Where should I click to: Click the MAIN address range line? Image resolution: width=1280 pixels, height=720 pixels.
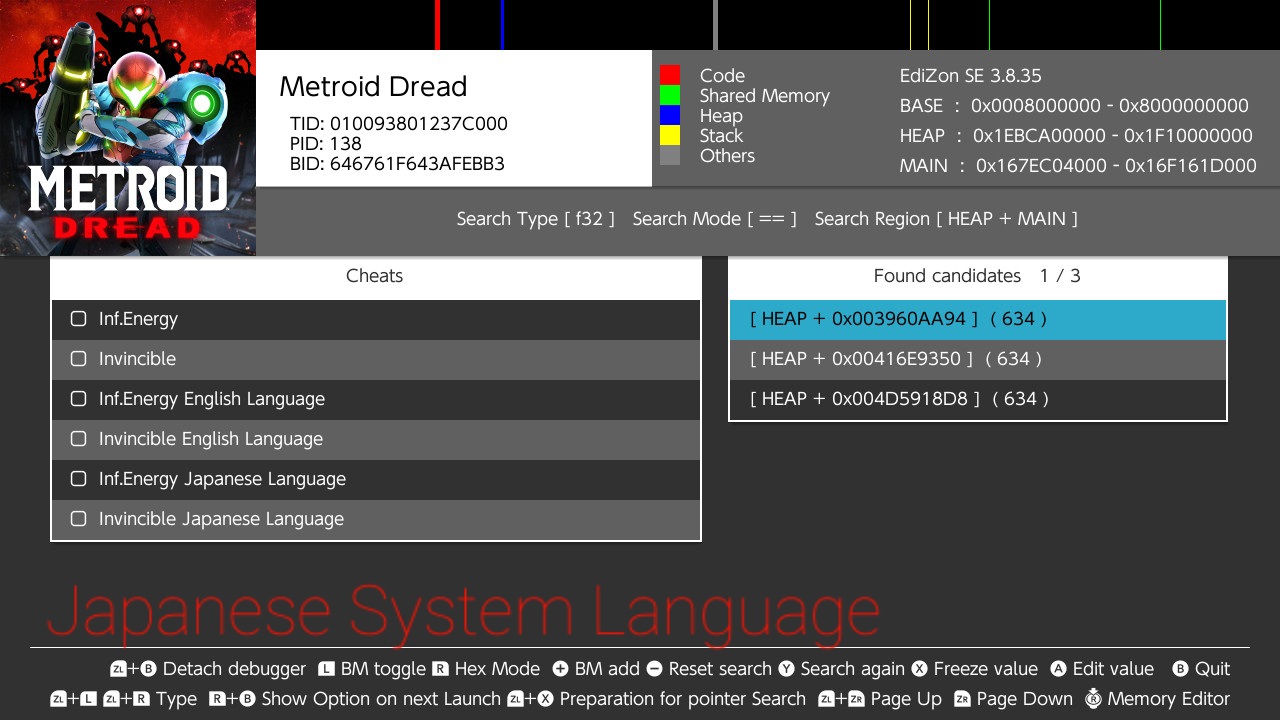click(x=1078, y=166)
